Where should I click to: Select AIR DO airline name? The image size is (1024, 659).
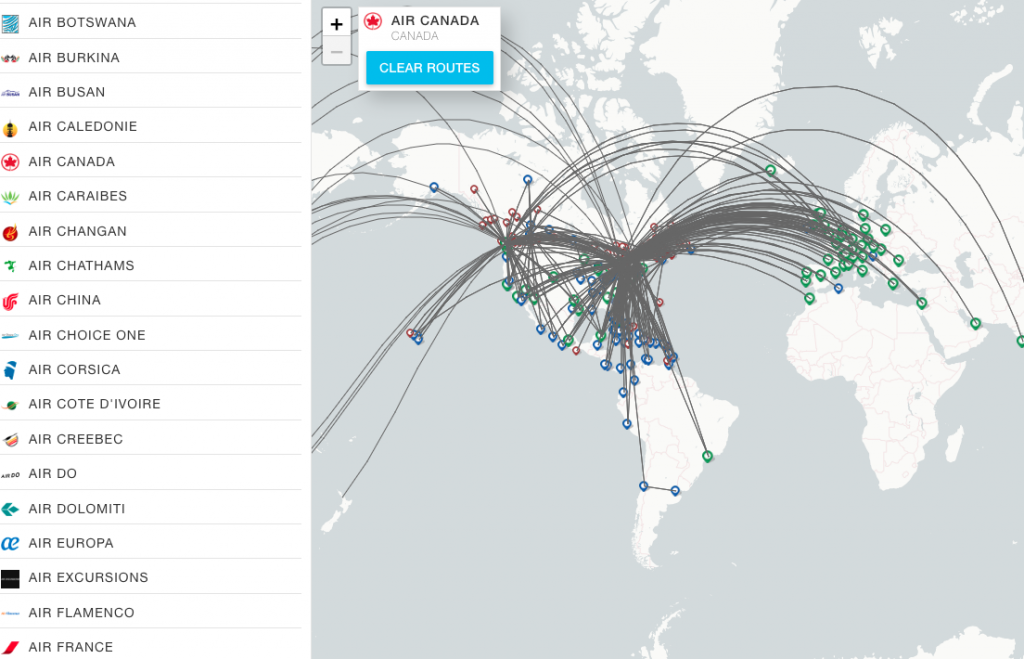click(x=53, y=474)
